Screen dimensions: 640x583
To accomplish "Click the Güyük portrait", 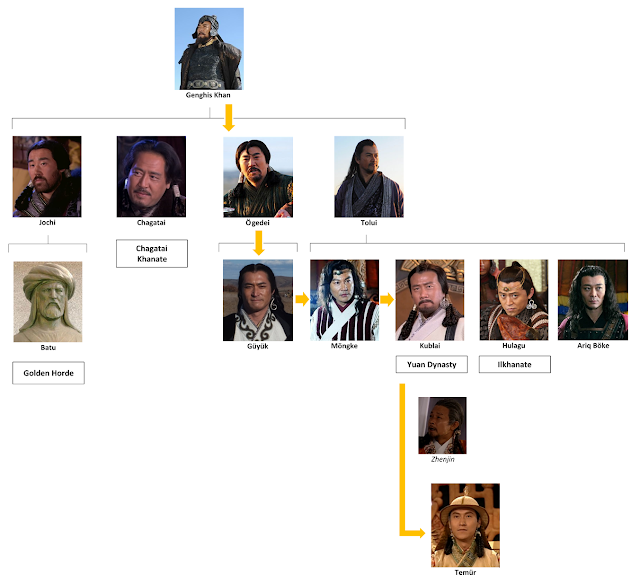I will click(x=258, y=300).
